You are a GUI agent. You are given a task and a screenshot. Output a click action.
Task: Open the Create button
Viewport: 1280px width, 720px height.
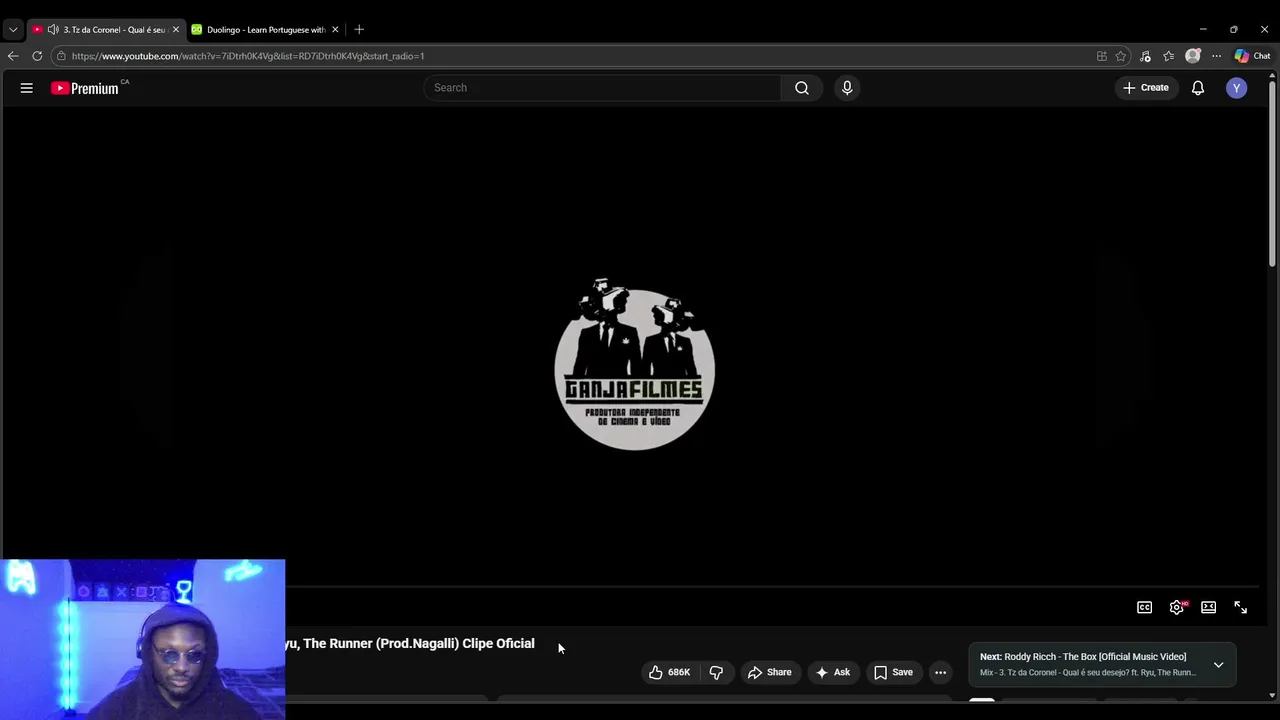1146,88
